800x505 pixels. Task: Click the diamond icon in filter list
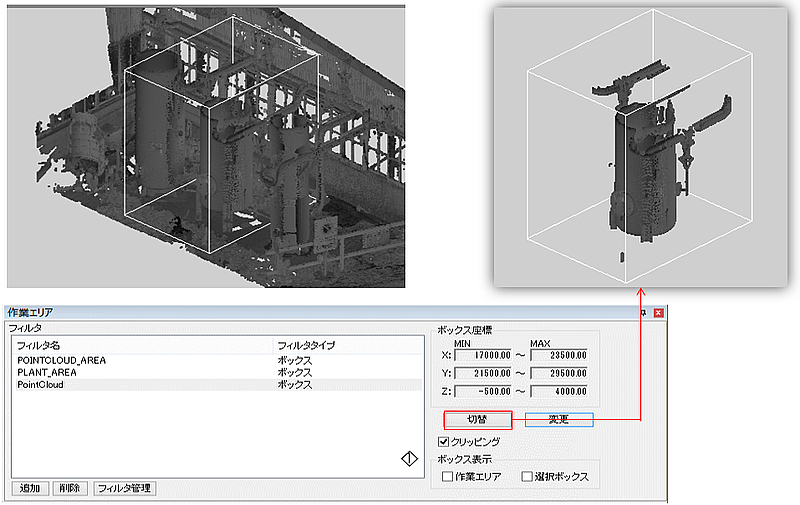[x=409, y=459]
